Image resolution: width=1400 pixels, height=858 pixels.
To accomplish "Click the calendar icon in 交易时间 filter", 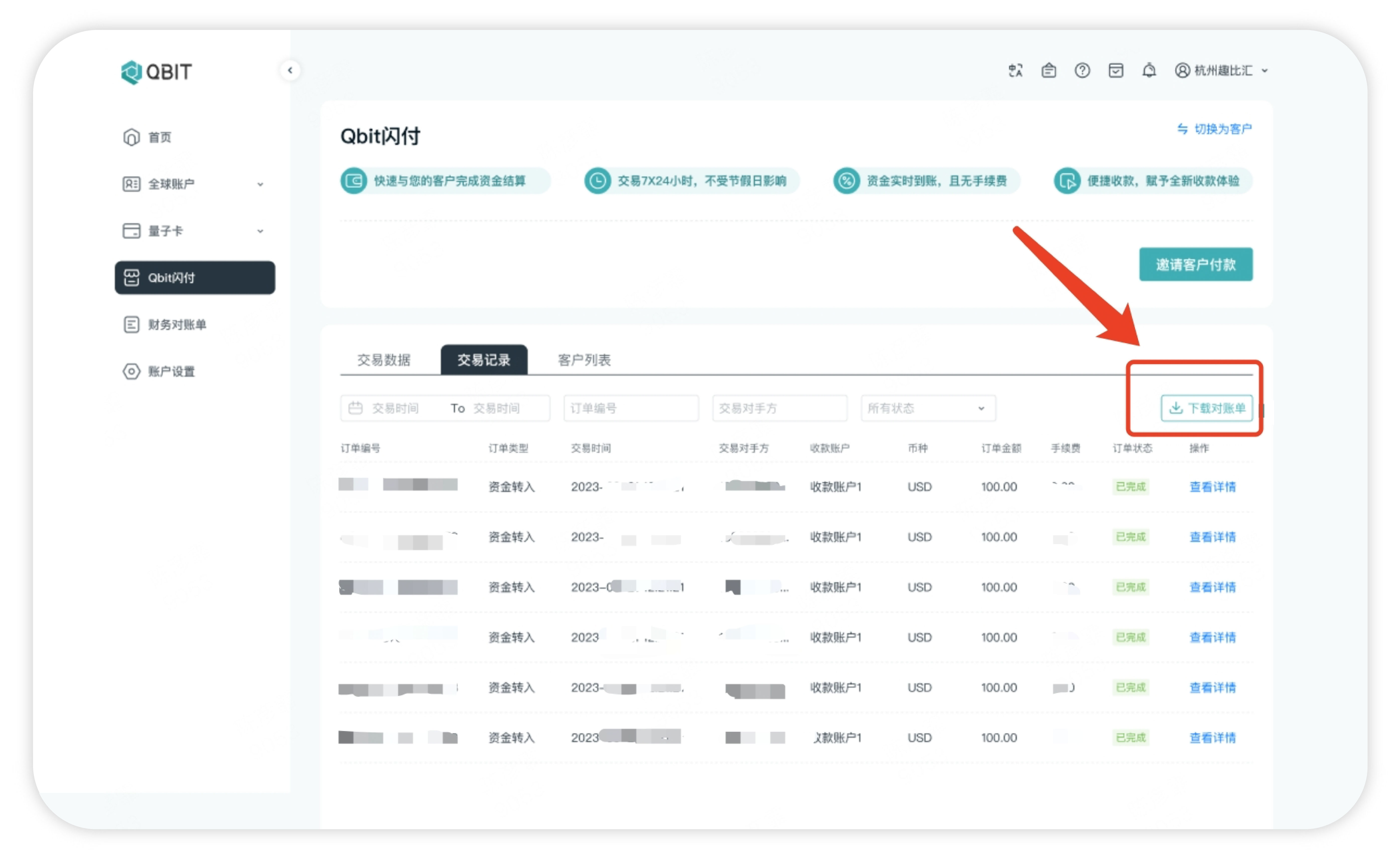I will pyautogui.click(x=356, y=408).
